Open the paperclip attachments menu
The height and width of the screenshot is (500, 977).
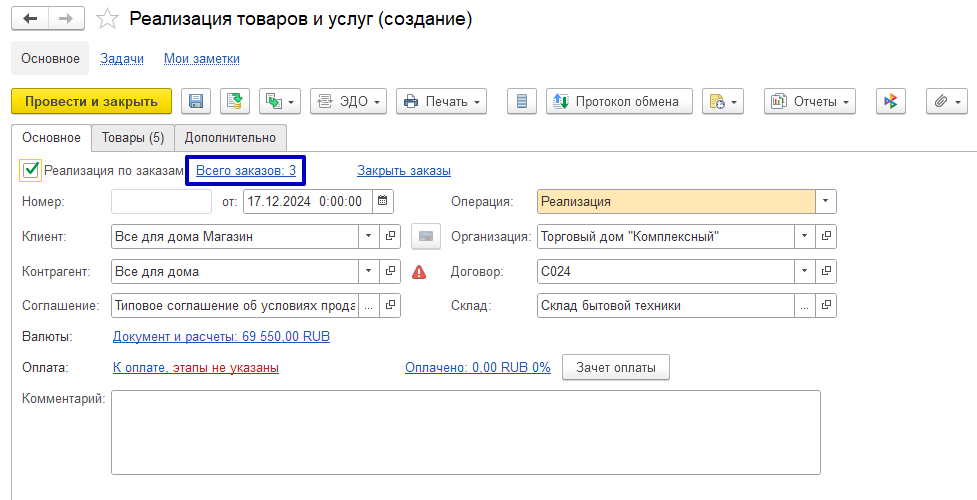coord(947,101)
